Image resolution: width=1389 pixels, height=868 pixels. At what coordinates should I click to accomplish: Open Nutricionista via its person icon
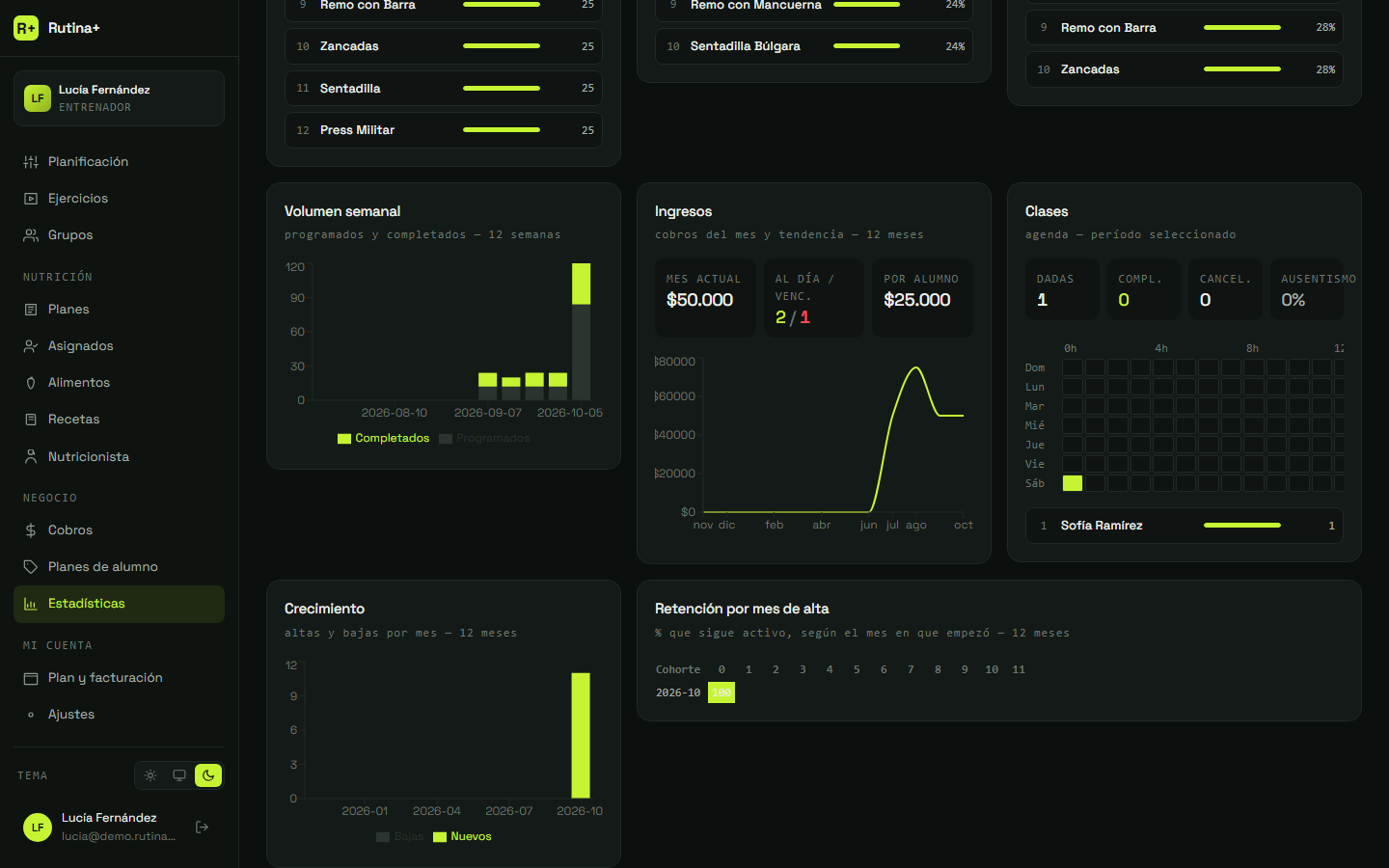(31, 457)
